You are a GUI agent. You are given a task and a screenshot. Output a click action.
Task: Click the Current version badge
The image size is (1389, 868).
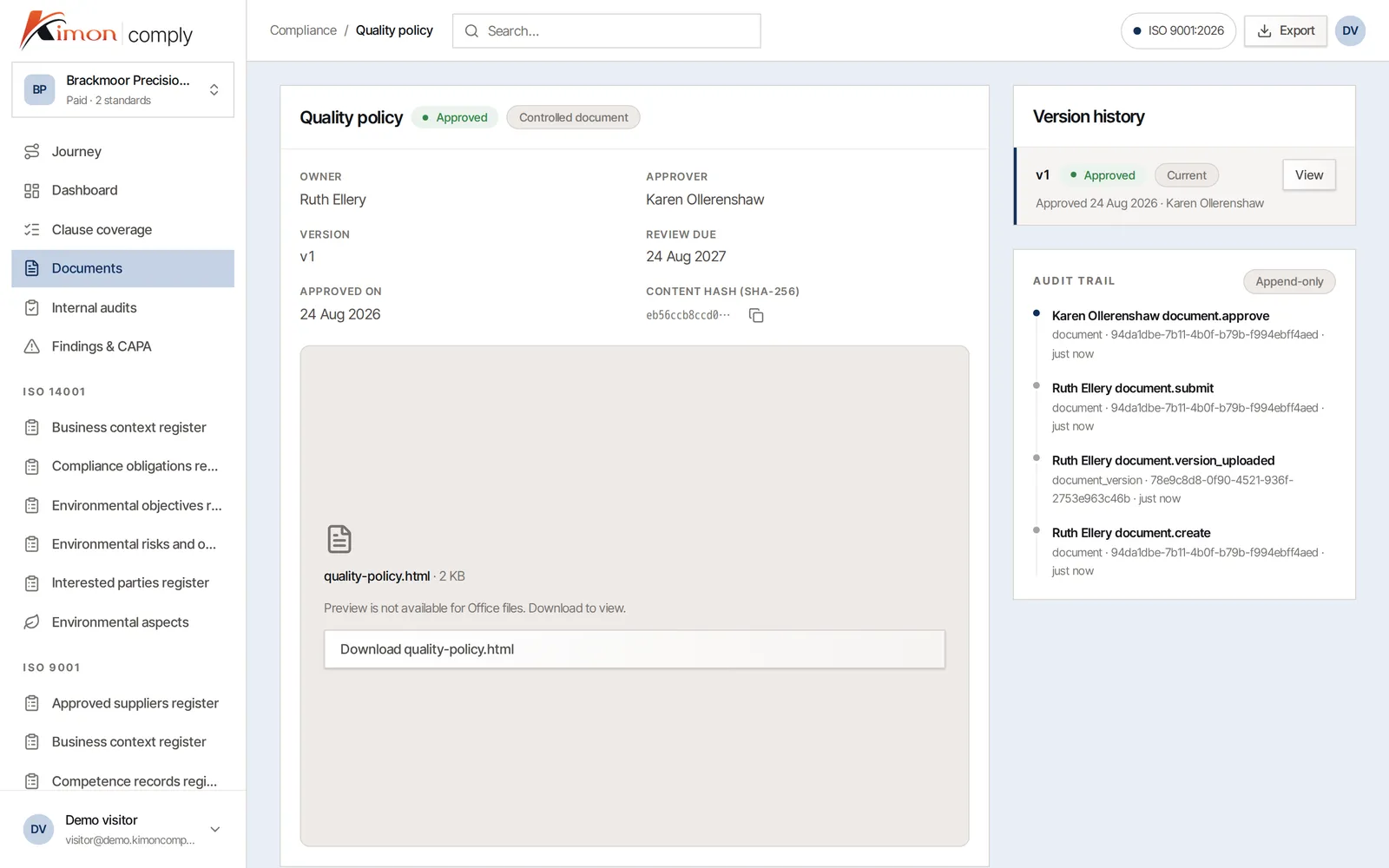pos(1187,175)
